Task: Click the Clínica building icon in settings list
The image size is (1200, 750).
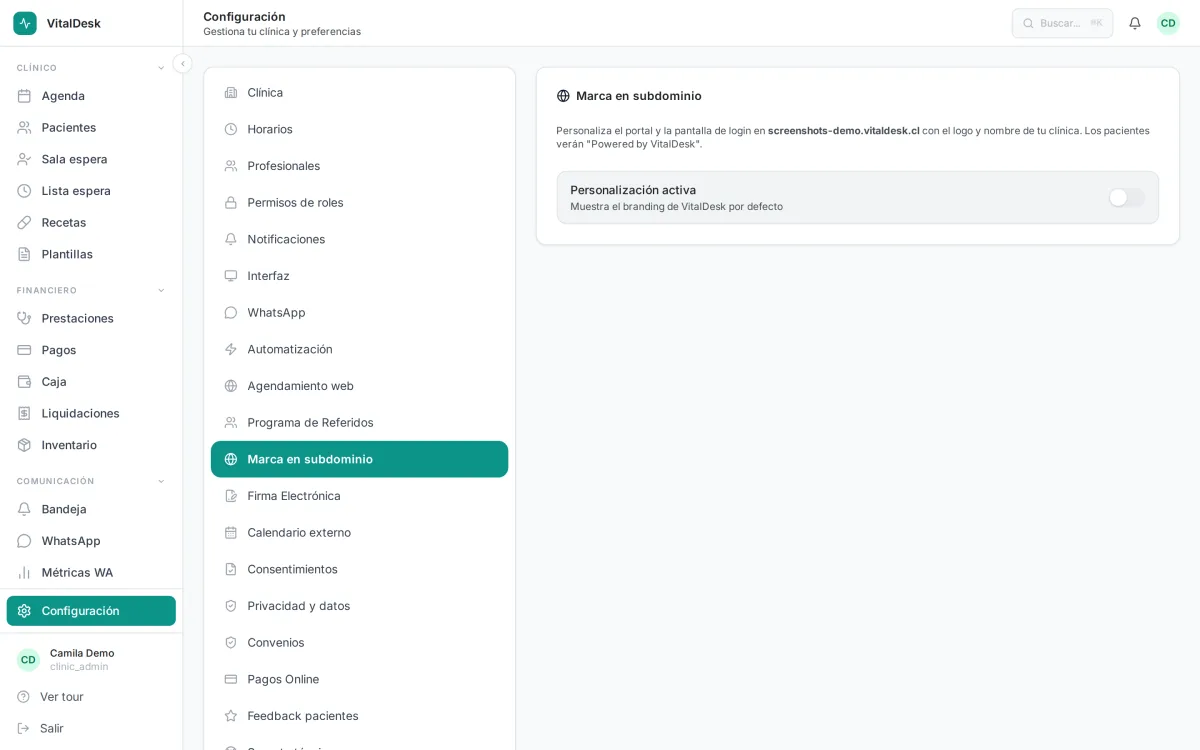Action: click(231, 92)
